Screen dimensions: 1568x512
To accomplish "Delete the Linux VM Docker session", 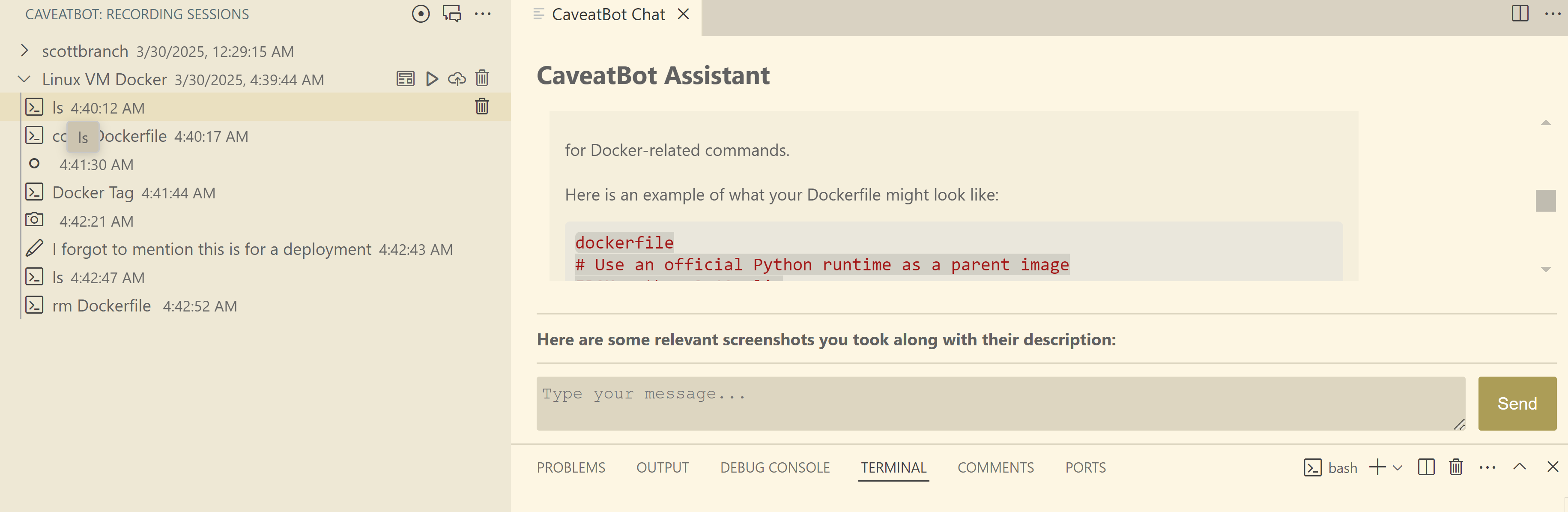I will [x=481, y=78].
